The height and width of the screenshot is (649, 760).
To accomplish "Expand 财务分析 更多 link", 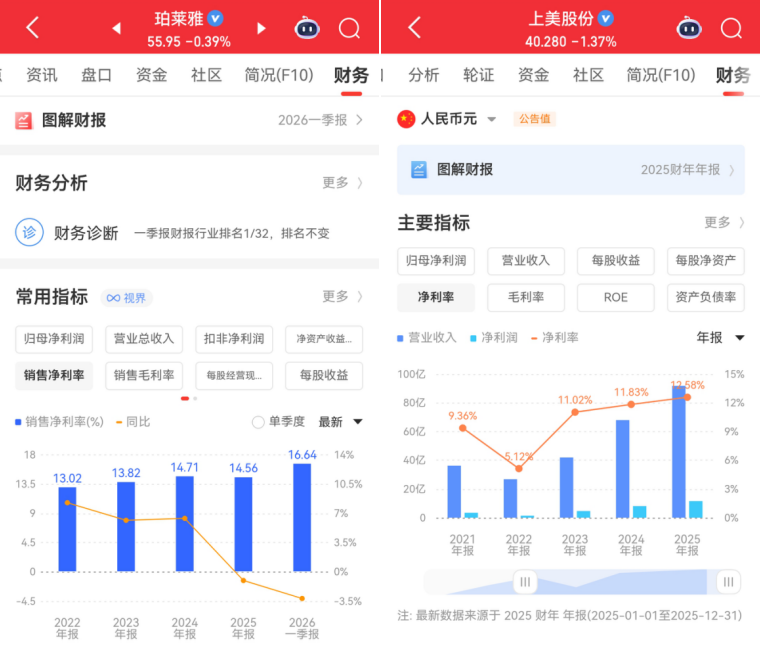I will click(x=342, y=183).
